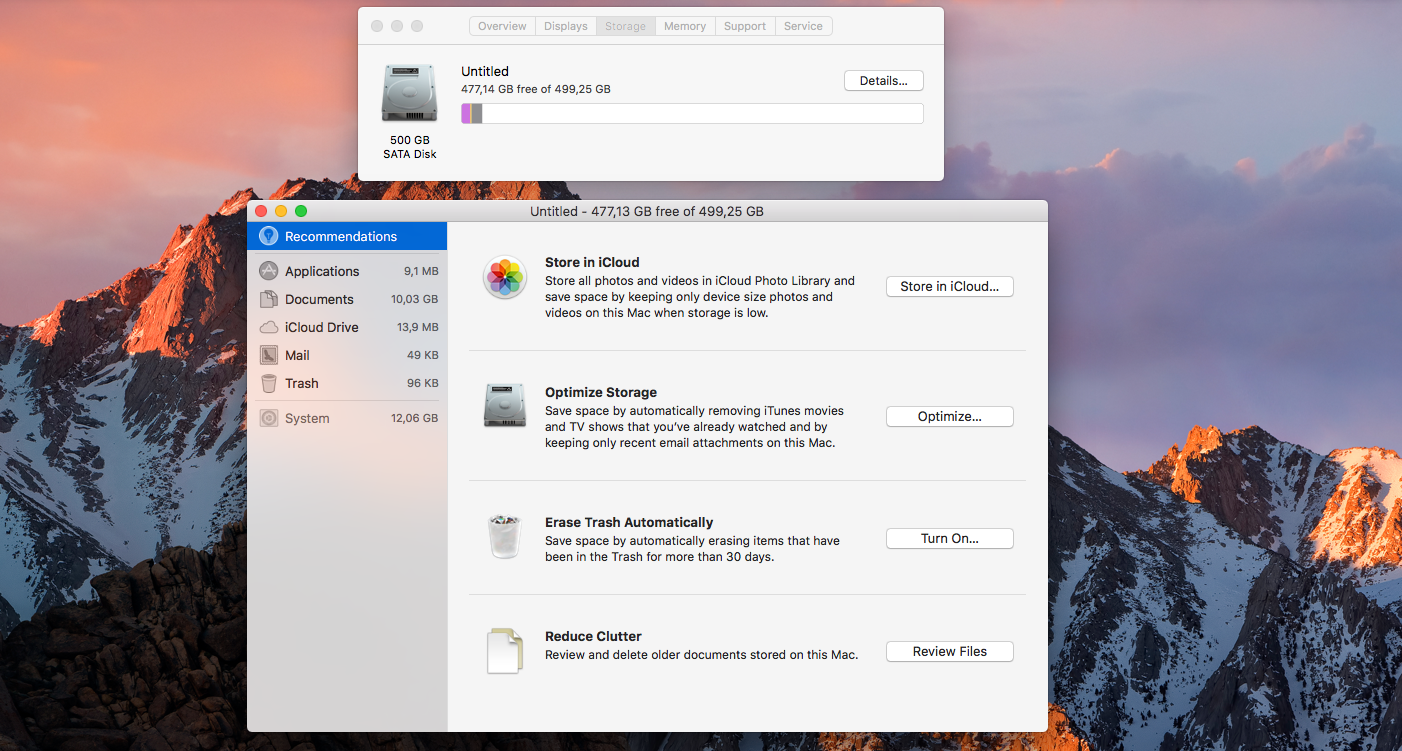Click the Recommendations lightbulb icon

click(268, 236)
